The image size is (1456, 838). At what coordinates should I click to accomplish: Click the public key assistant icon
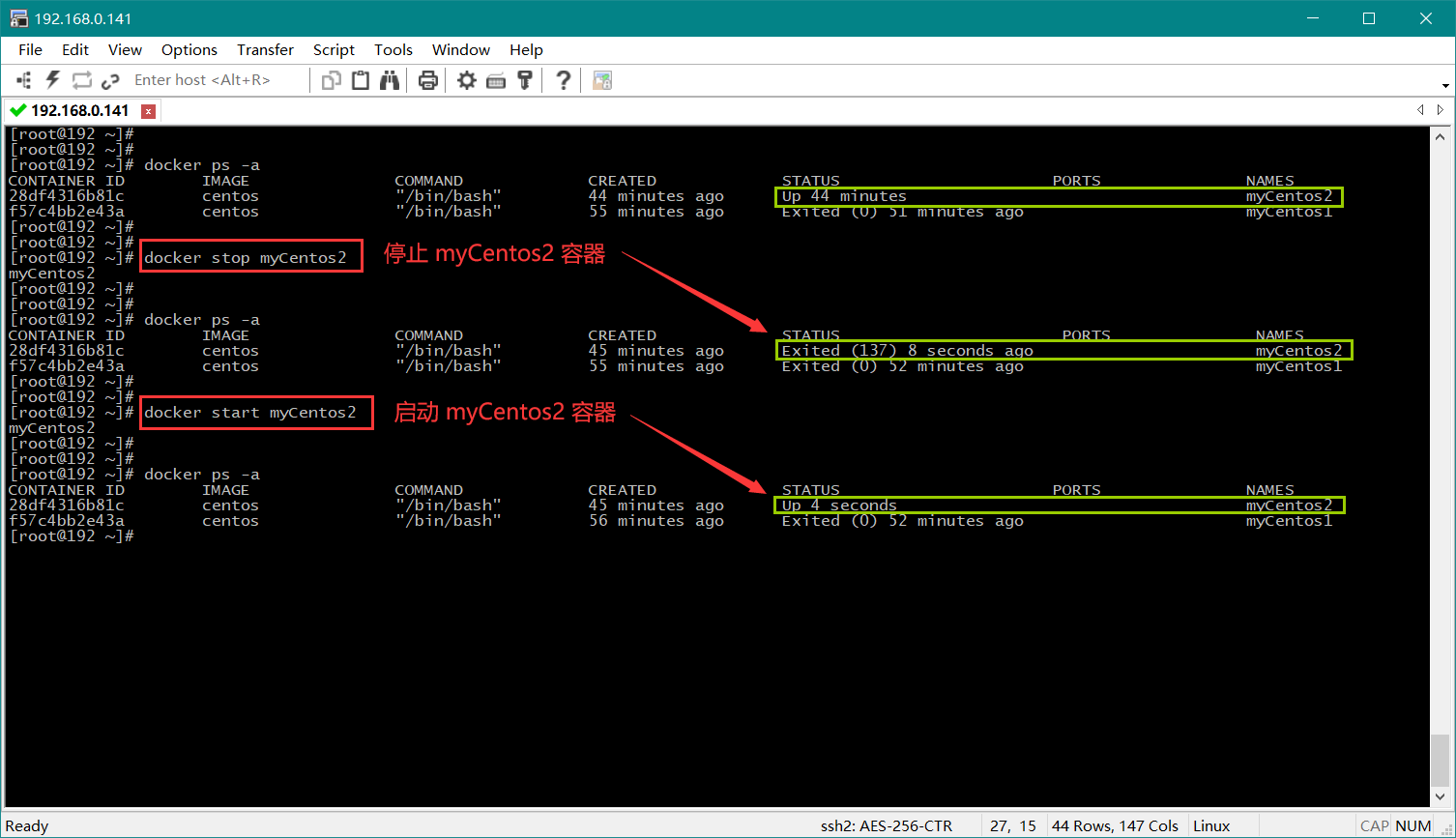tap(525, 80)
